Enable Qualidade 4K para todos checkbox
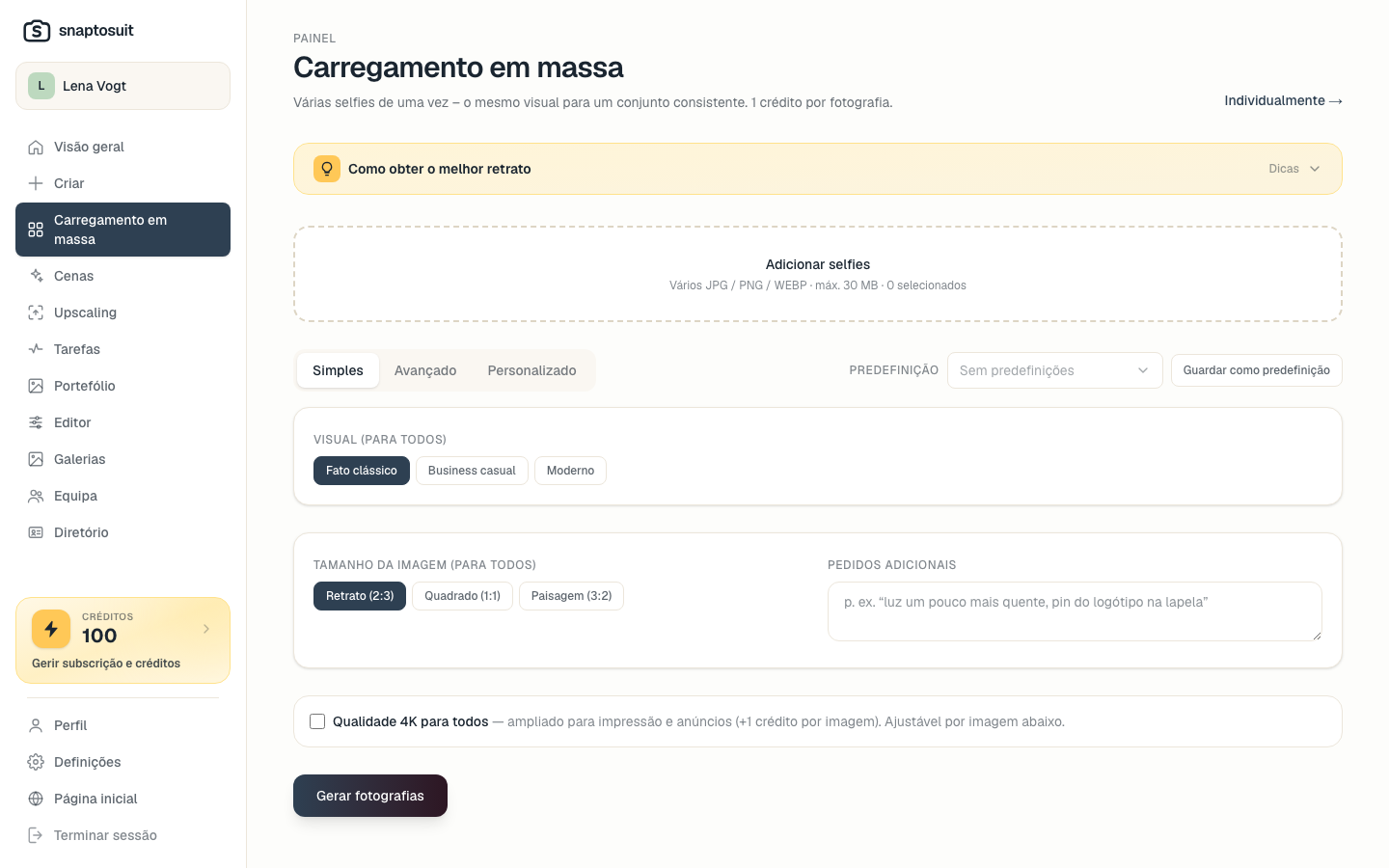This screenshot has height=868, width=1389. [317, 721]
